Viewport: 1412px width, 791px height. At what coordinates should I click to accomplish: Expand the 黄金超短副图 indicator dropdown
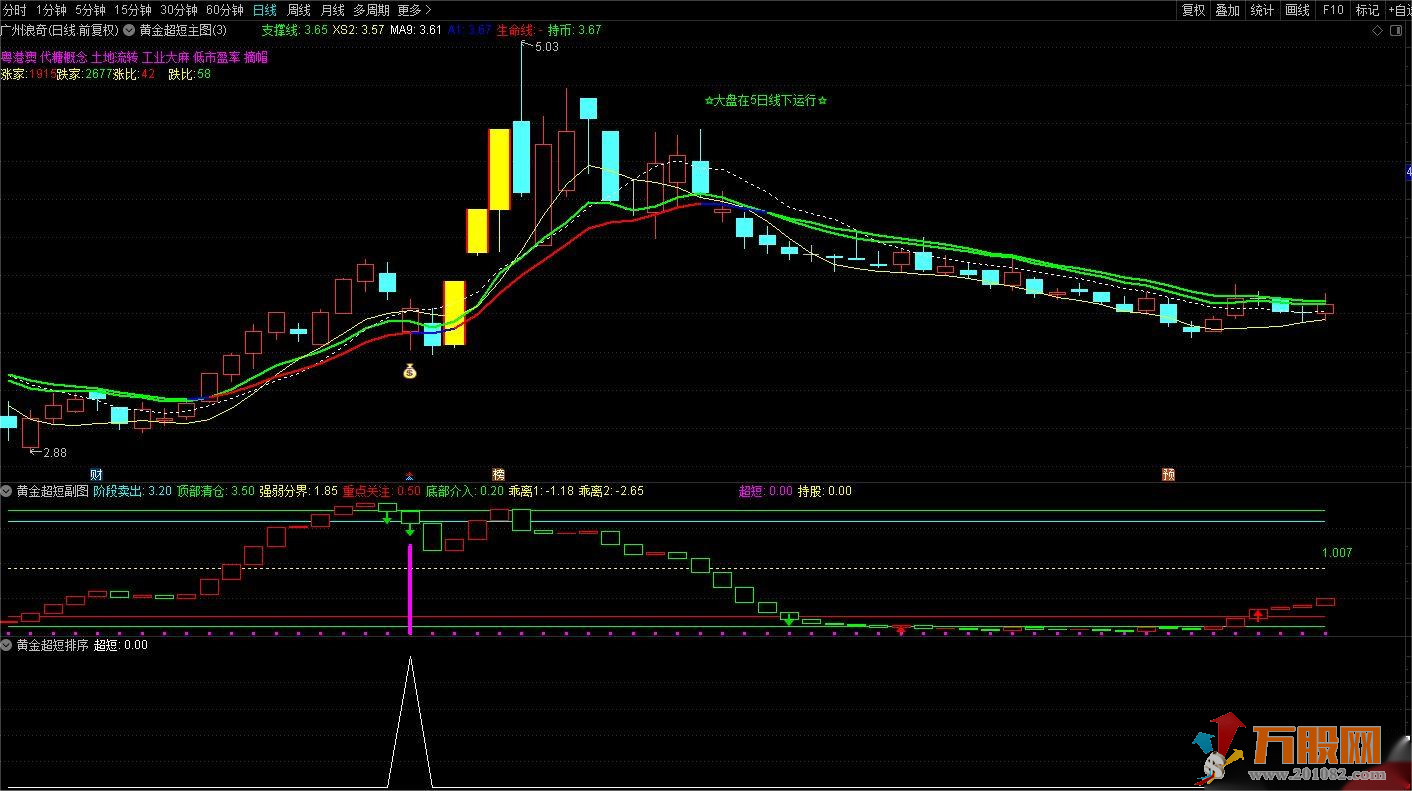pos(7,491)
